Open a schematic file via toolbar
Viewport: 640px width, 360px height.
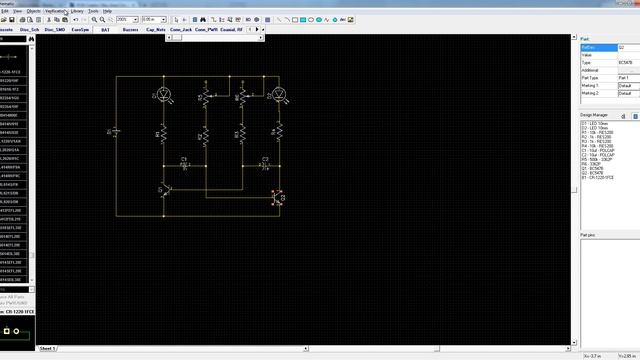click(x=4, y=20)
